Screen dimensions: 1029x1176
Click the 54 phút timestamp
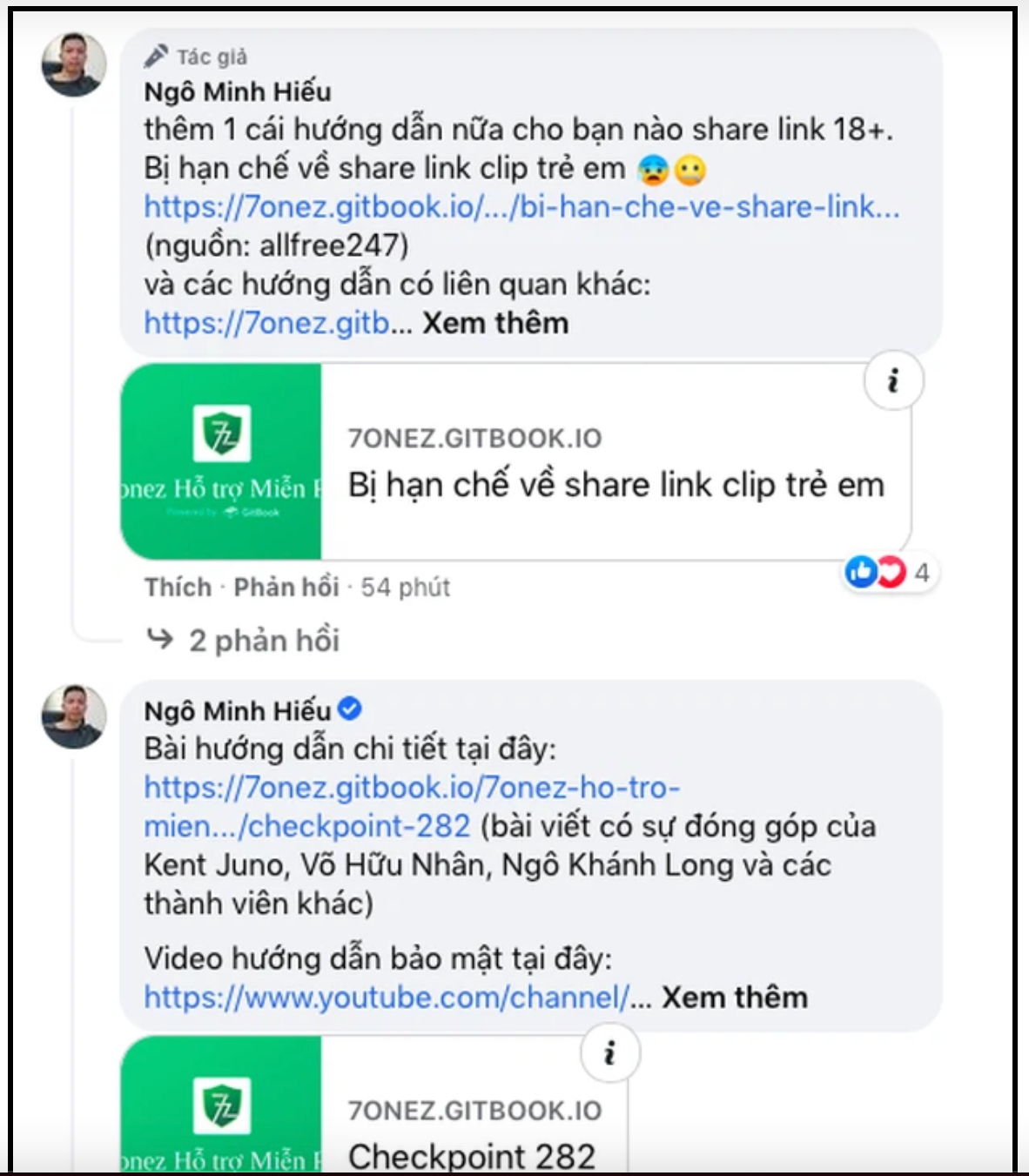click(x=405, y=586)
